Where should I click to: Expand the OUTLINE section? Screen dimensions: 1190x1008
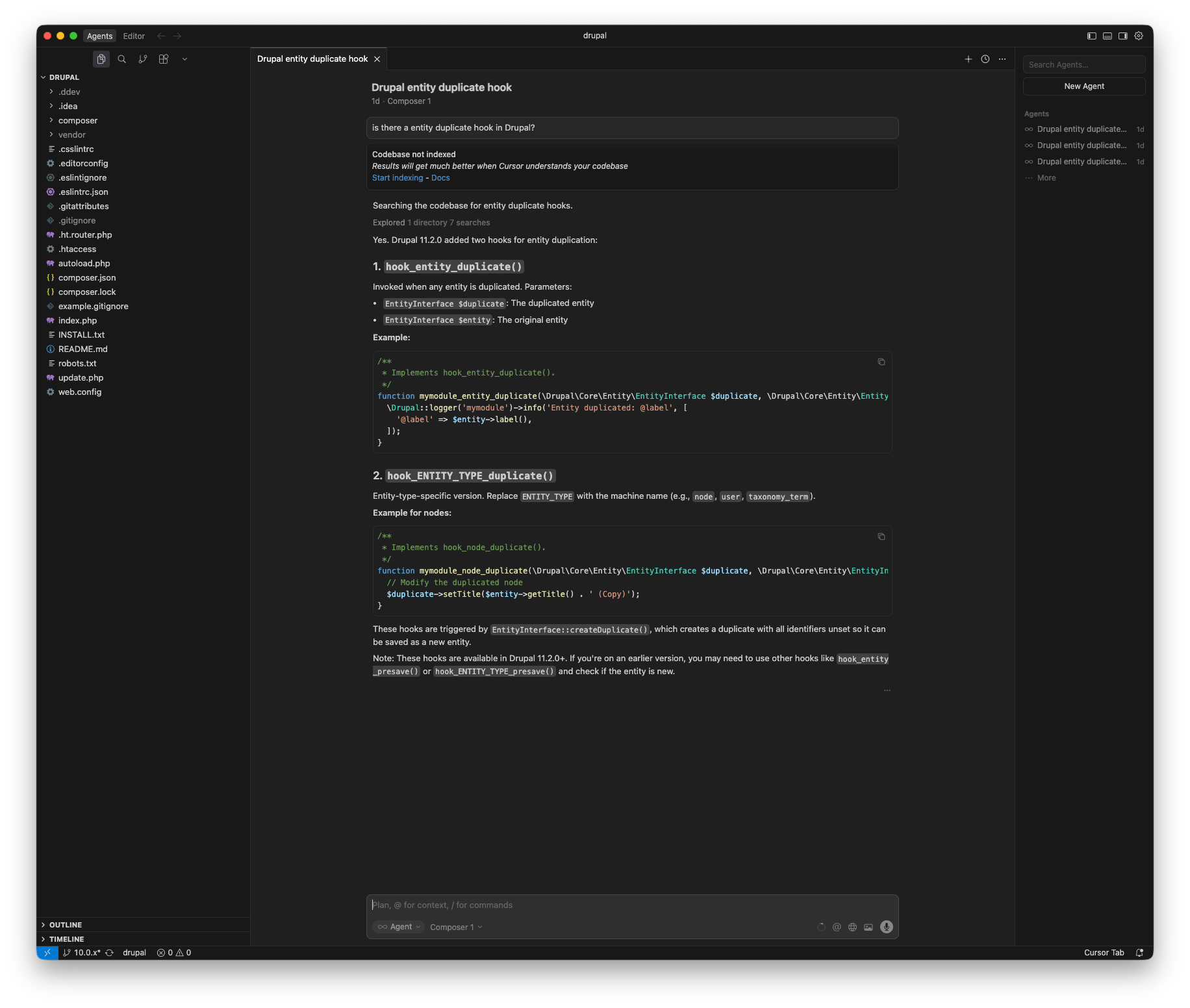pos(65,925)
